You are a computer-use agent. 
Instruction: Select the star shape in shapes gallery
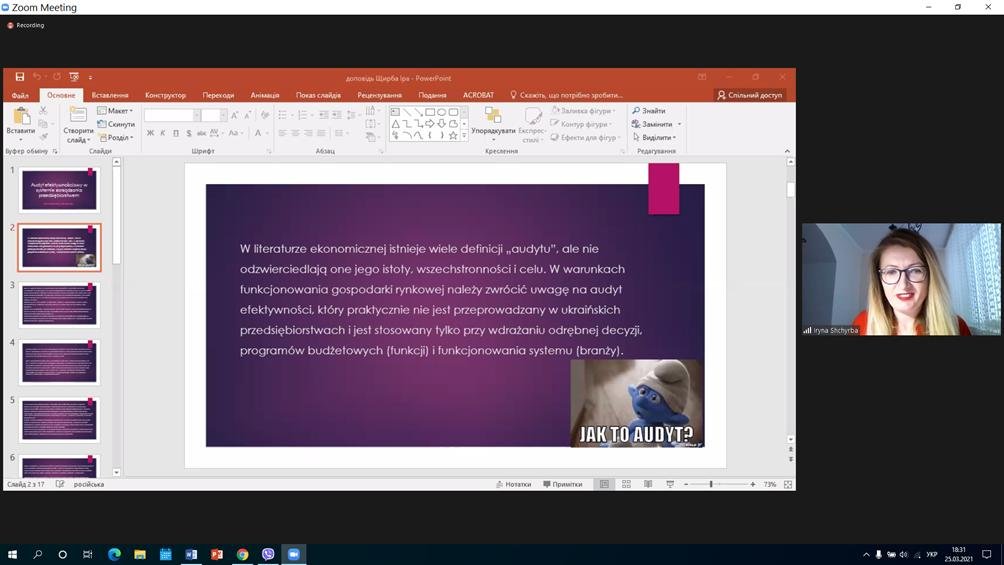pyautogui.click(x=453, y=136)
